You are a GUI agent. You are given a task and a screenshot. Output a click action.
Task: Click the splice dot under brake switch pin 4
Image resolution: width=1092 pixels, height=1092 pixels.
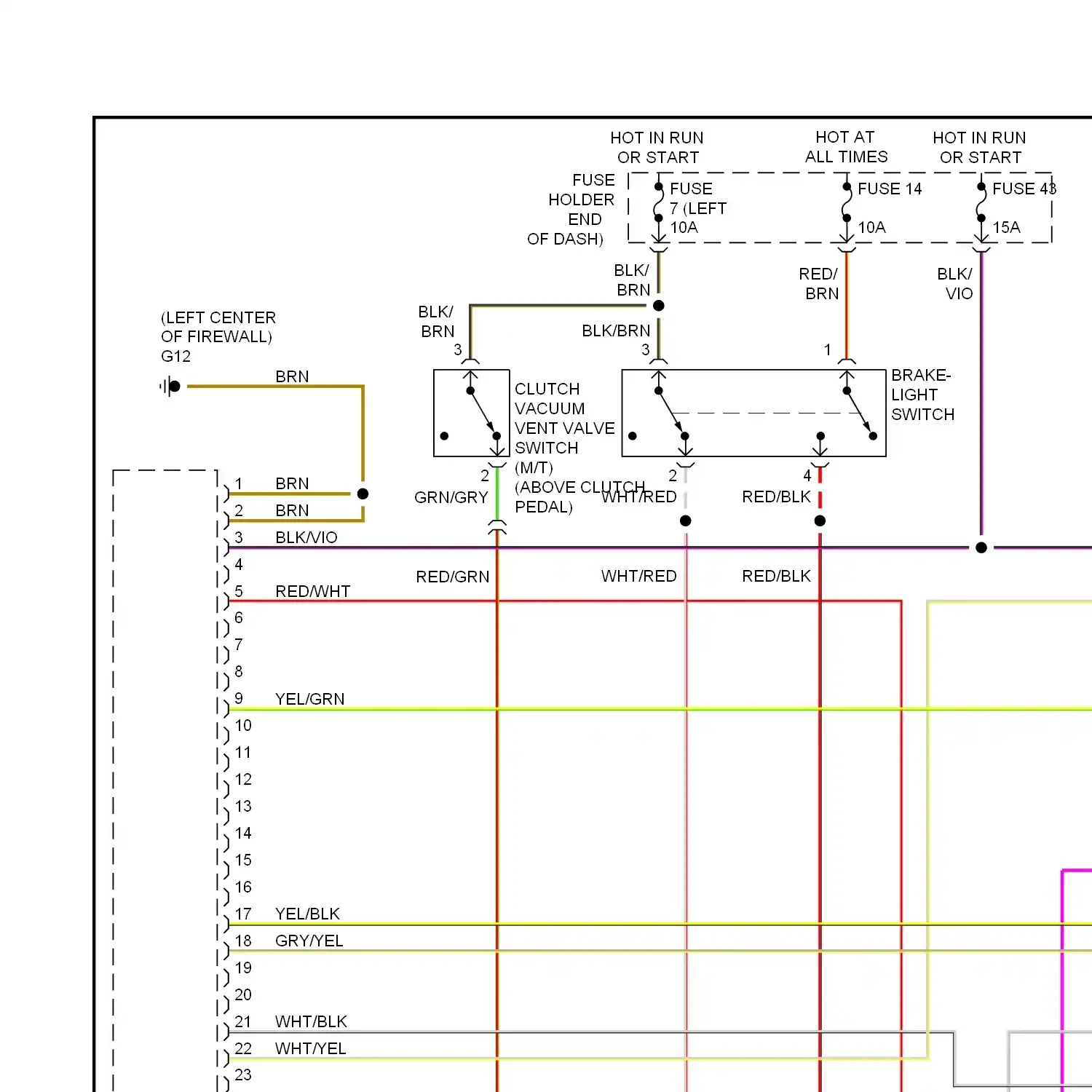tap(820, 521)
